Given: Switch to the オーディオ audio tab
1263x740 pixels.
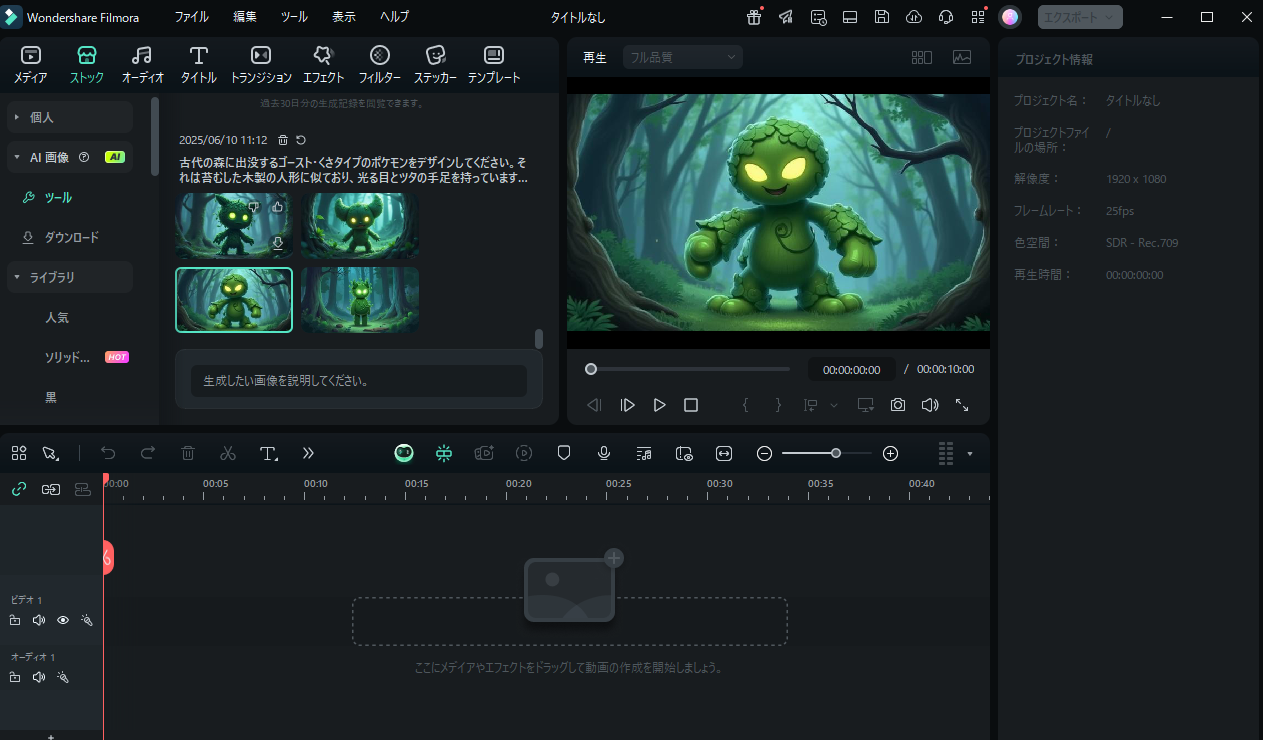Looking at the screenshot, I should pos(142,65).
